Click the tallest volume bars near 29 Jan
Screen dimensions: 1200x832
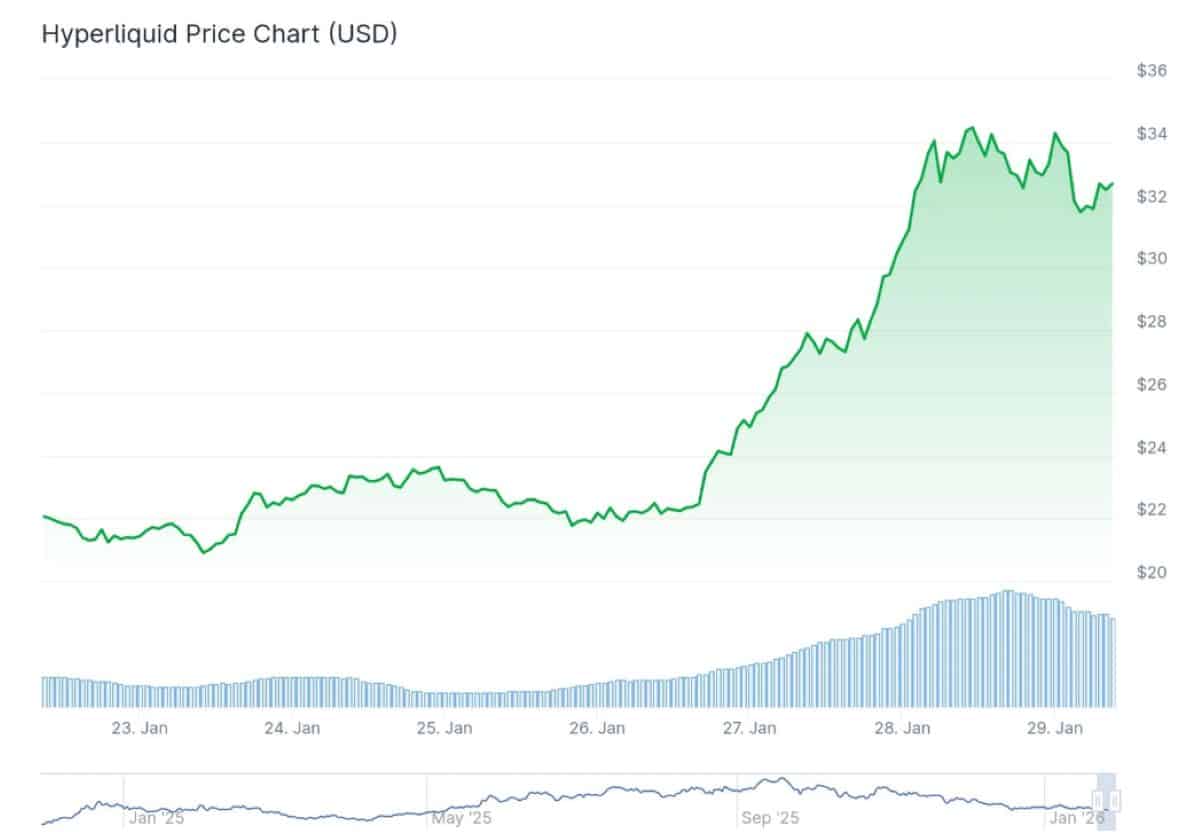click(1008, 648)
